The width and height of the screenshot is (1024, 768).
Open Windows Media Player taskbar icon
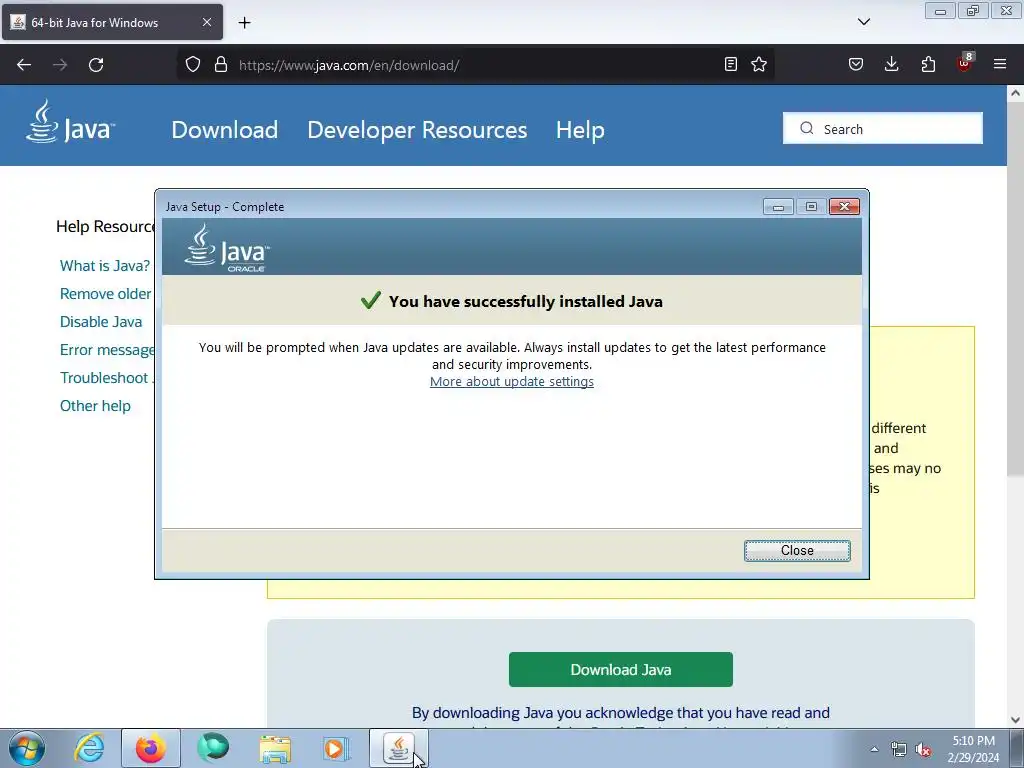[336, 748]
